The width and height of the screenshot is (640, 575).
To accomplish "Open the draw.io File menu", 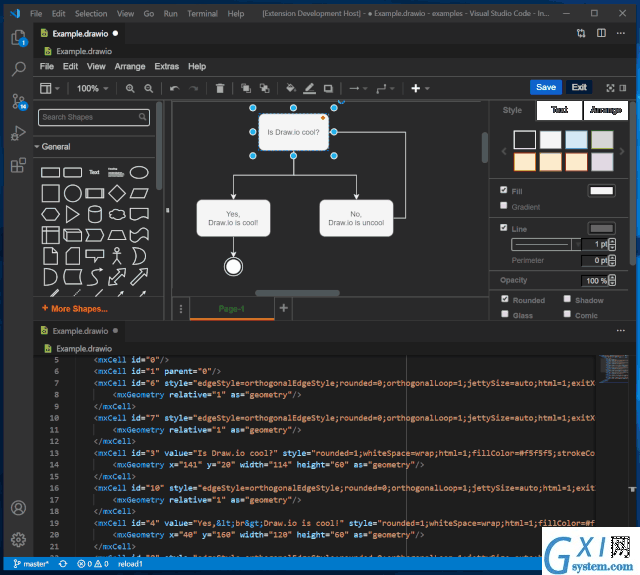I will coord(47,67).
